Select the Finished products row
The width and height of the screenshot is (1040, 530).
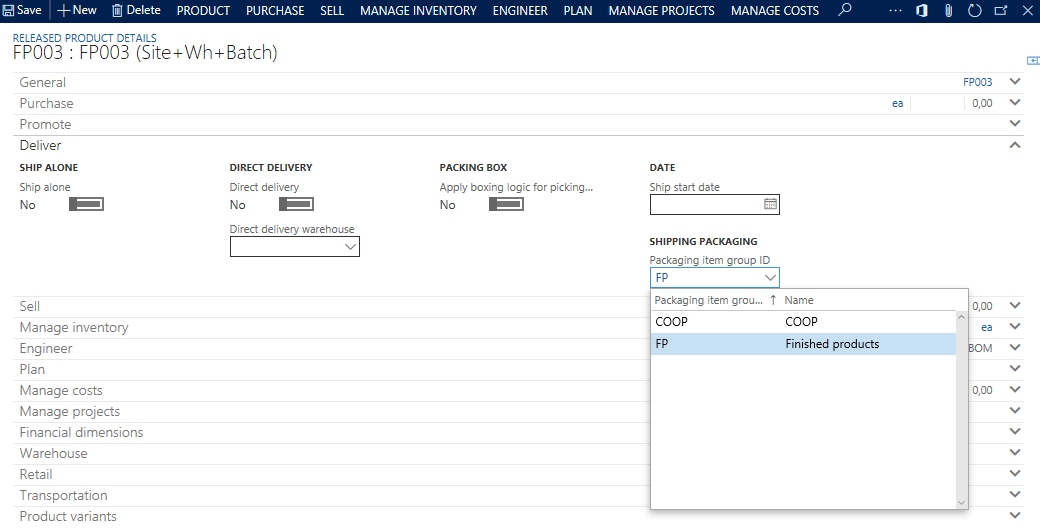[x=803, y=344]
